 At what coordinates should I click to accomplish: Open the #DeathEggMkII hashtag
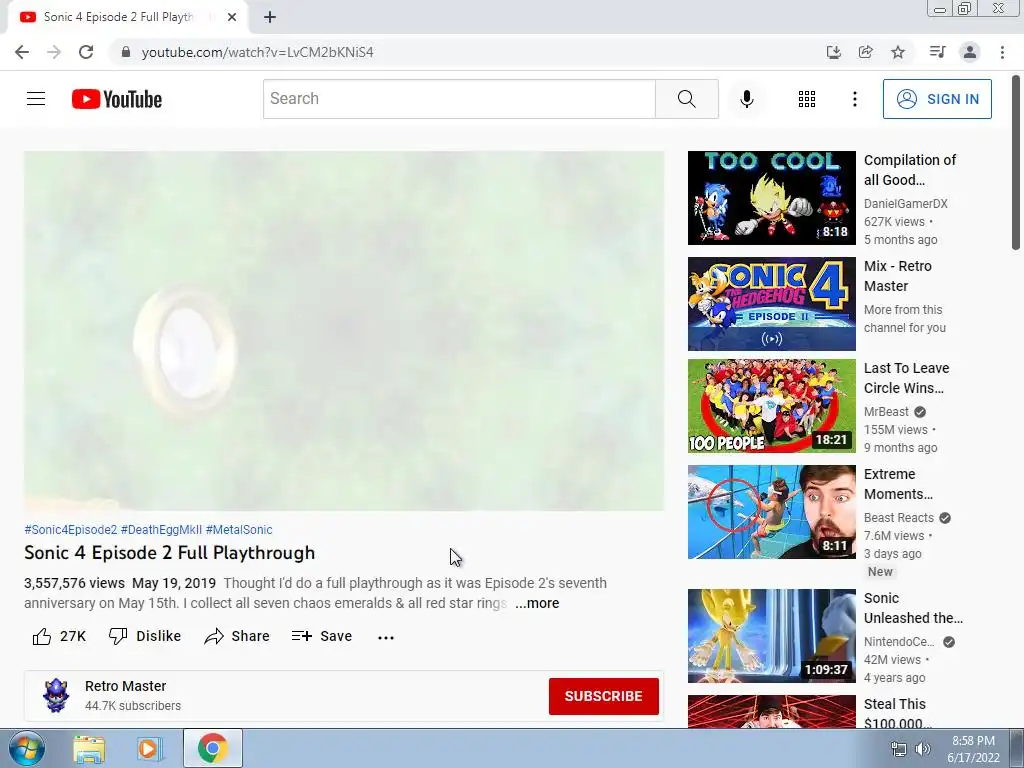161,530
